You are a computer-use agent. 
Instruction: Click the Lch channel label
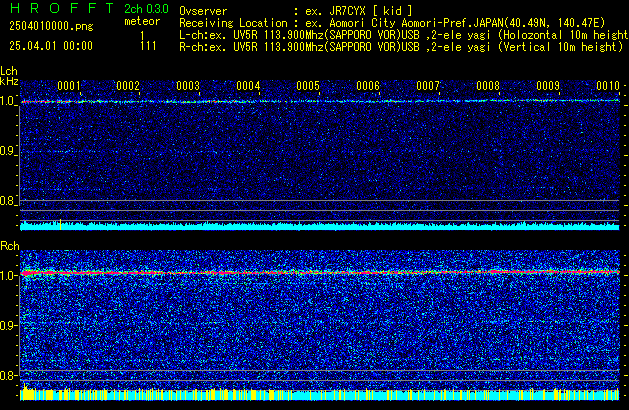[9, 71]
